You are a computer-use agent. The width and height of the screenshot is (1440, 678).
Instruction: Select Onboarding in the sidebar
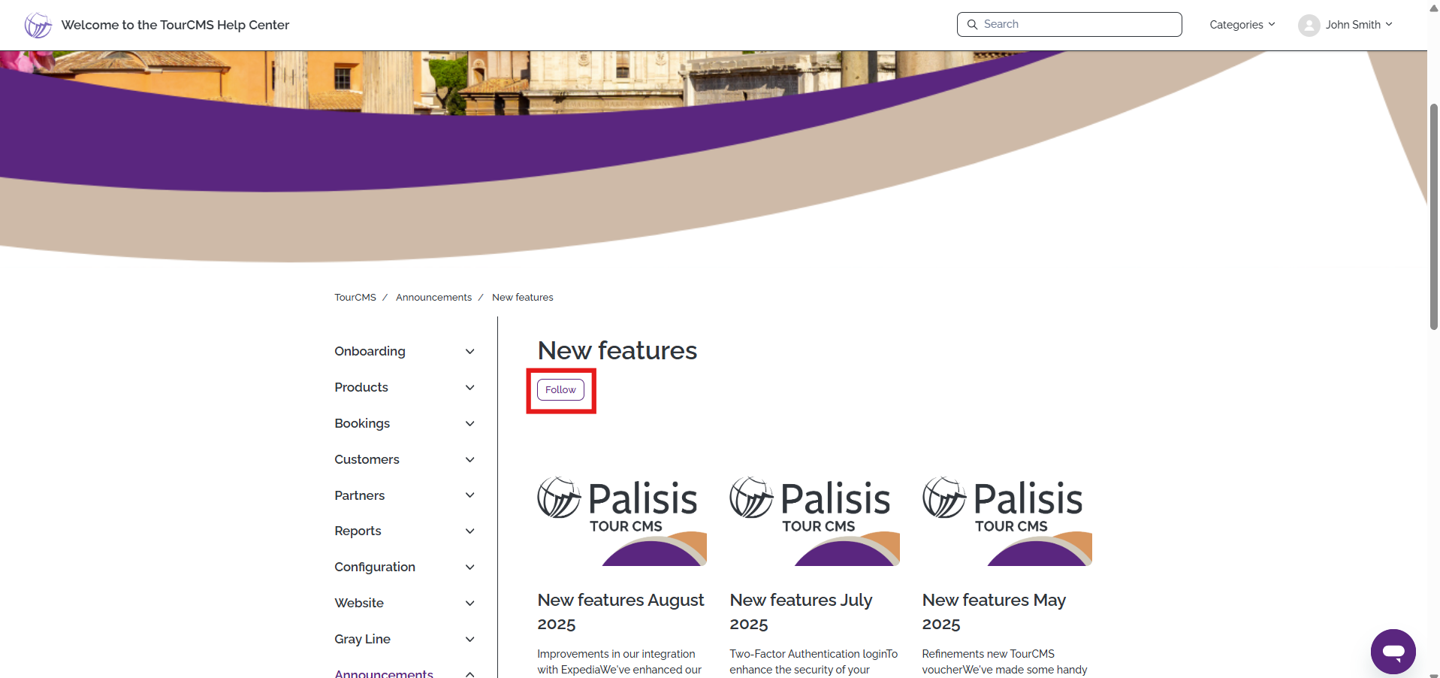pos(370,351)
